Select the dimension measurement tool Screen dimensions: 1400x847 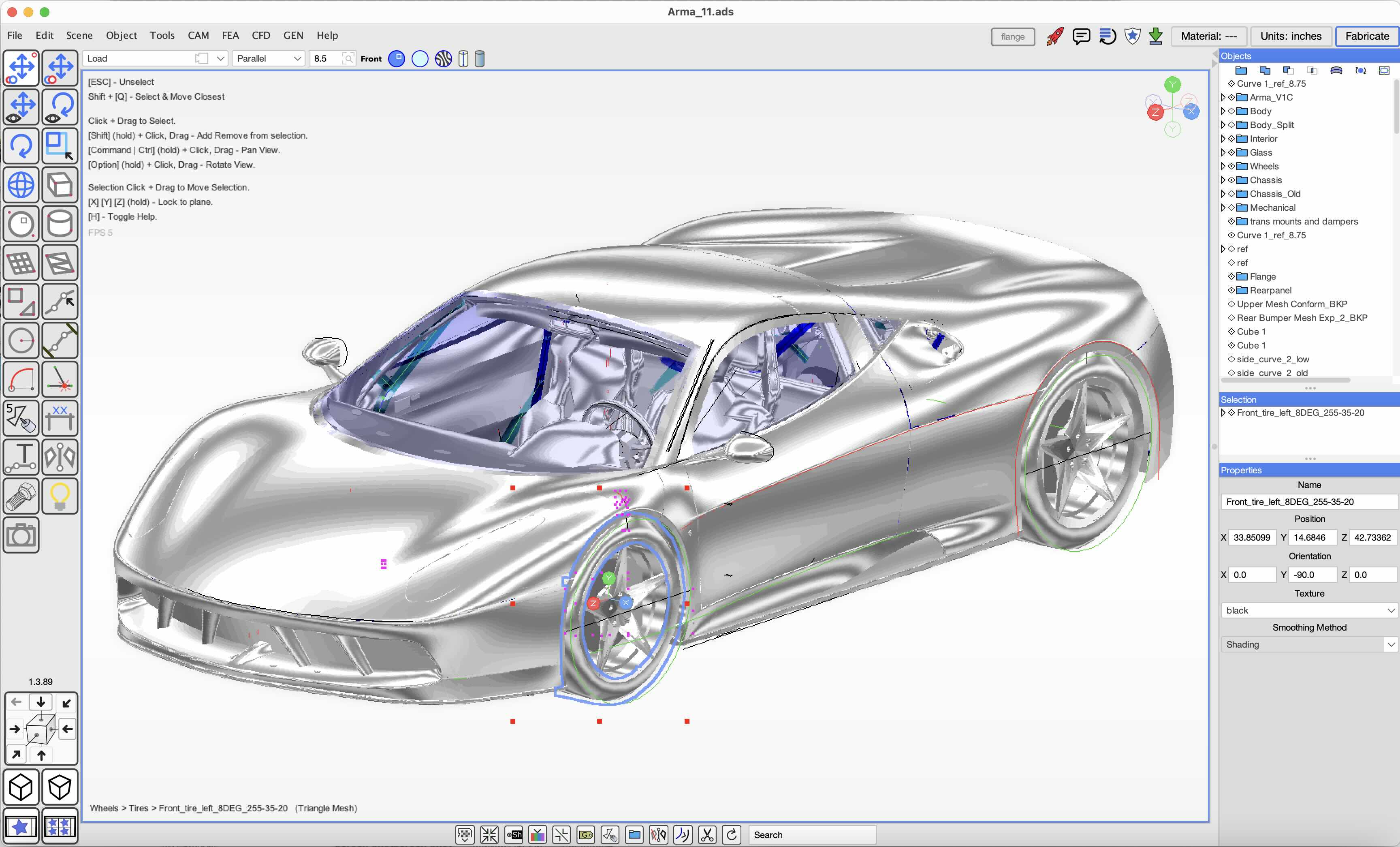(60, 418)
